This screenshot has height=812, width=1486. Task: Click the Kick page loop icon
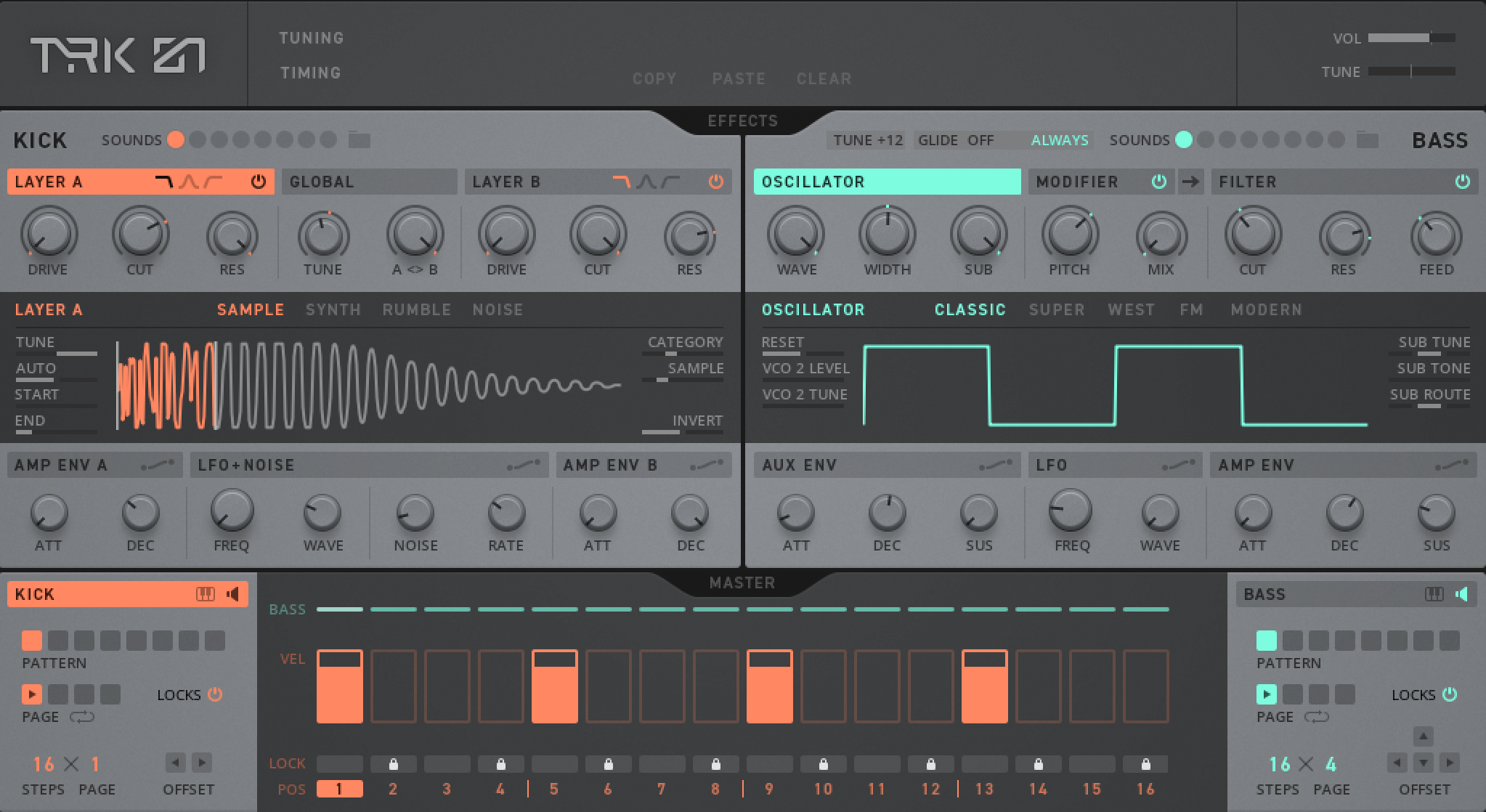82,717
